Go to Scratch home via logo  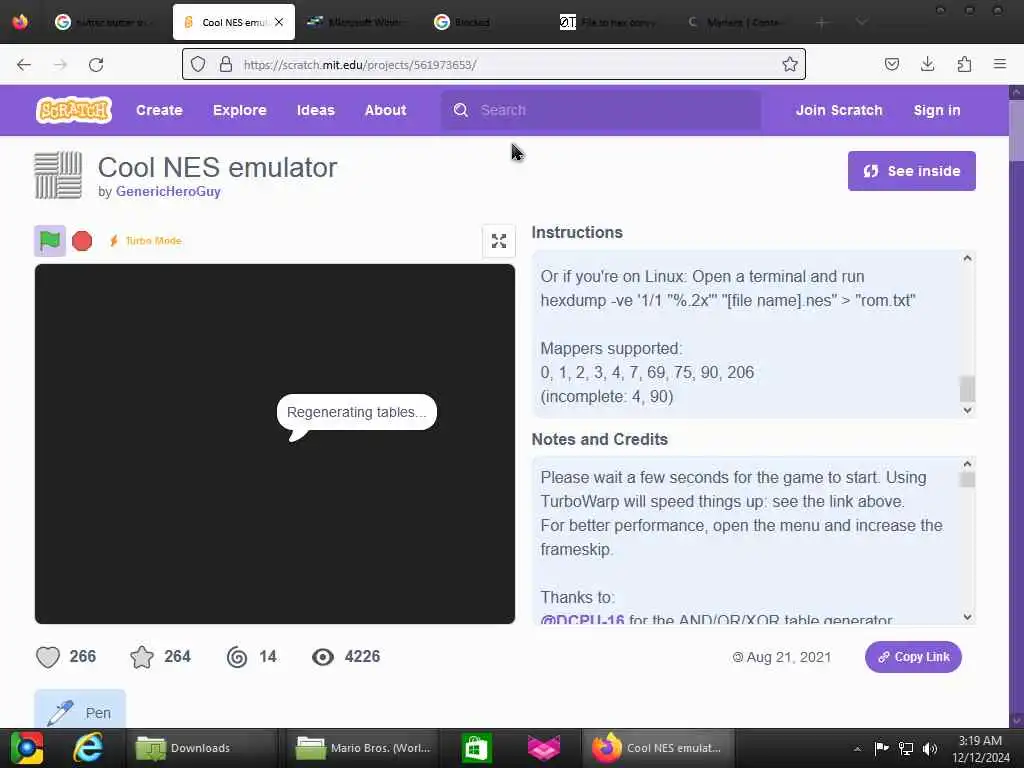point(74,110)
